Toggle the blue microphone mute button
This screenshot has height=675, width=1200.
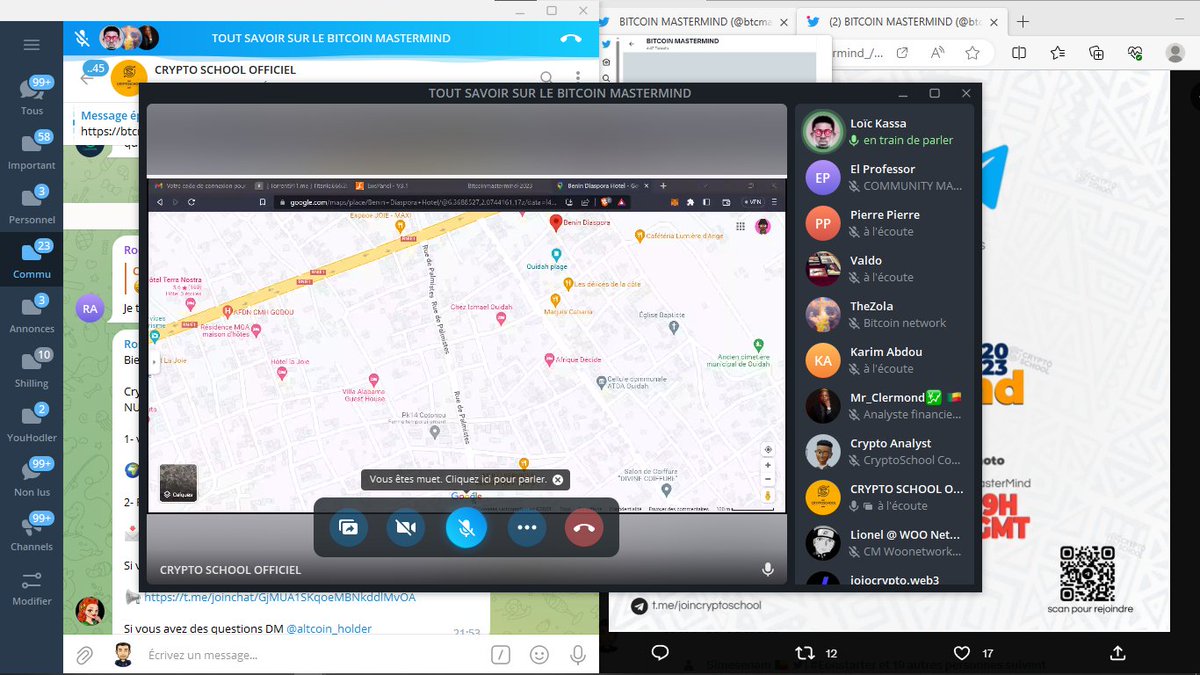[466, 527]
